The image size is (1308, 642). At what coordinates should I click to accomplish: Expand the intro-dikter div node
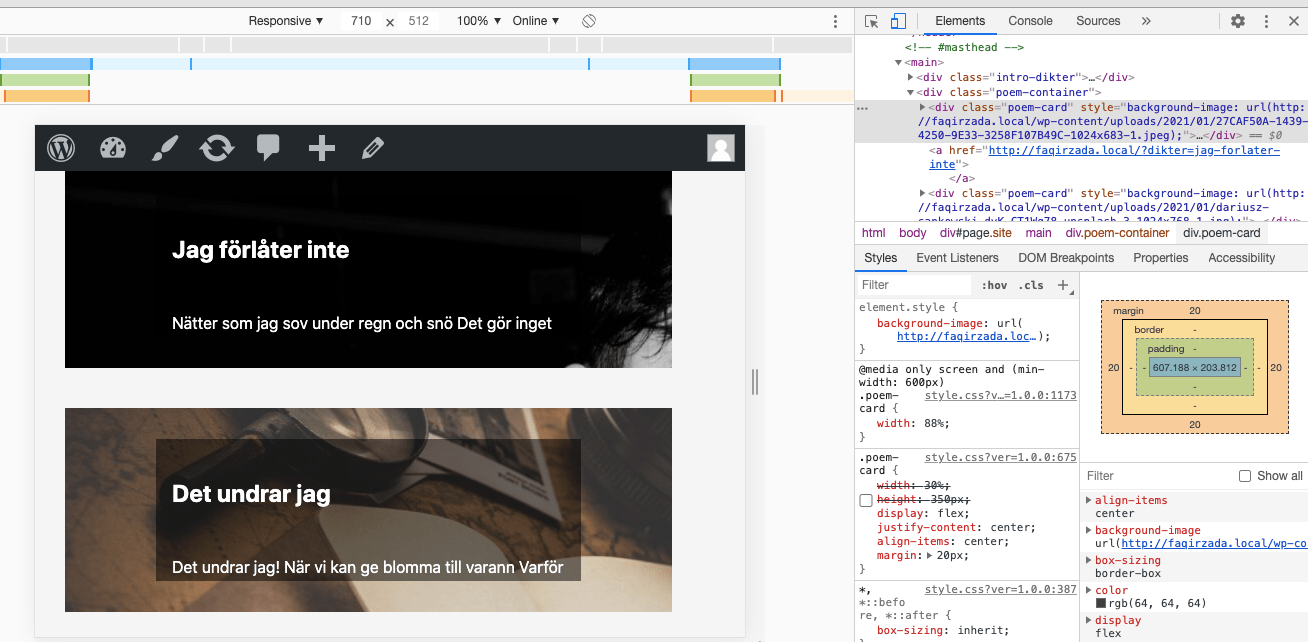(x=911, y=77)
